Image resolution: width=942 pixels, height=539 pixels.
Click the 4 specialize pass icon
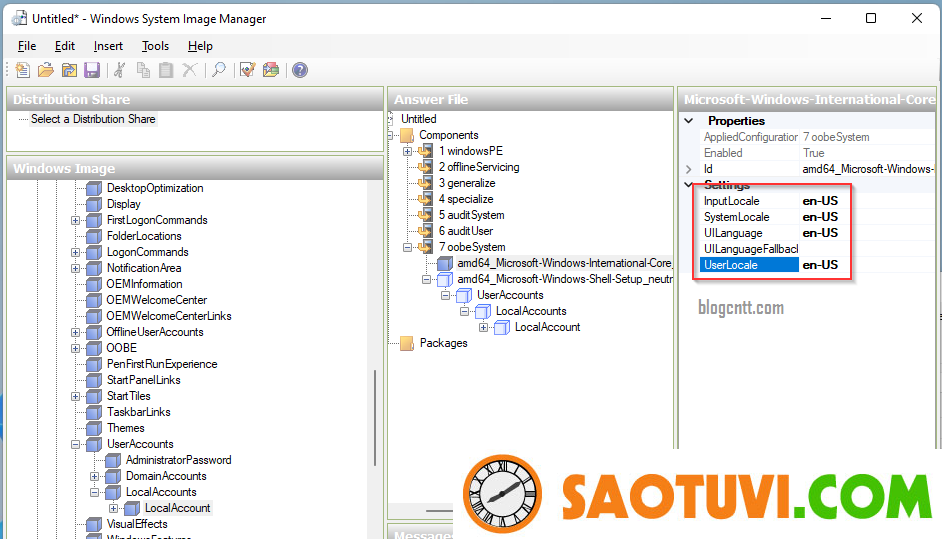tap(425, 199)
